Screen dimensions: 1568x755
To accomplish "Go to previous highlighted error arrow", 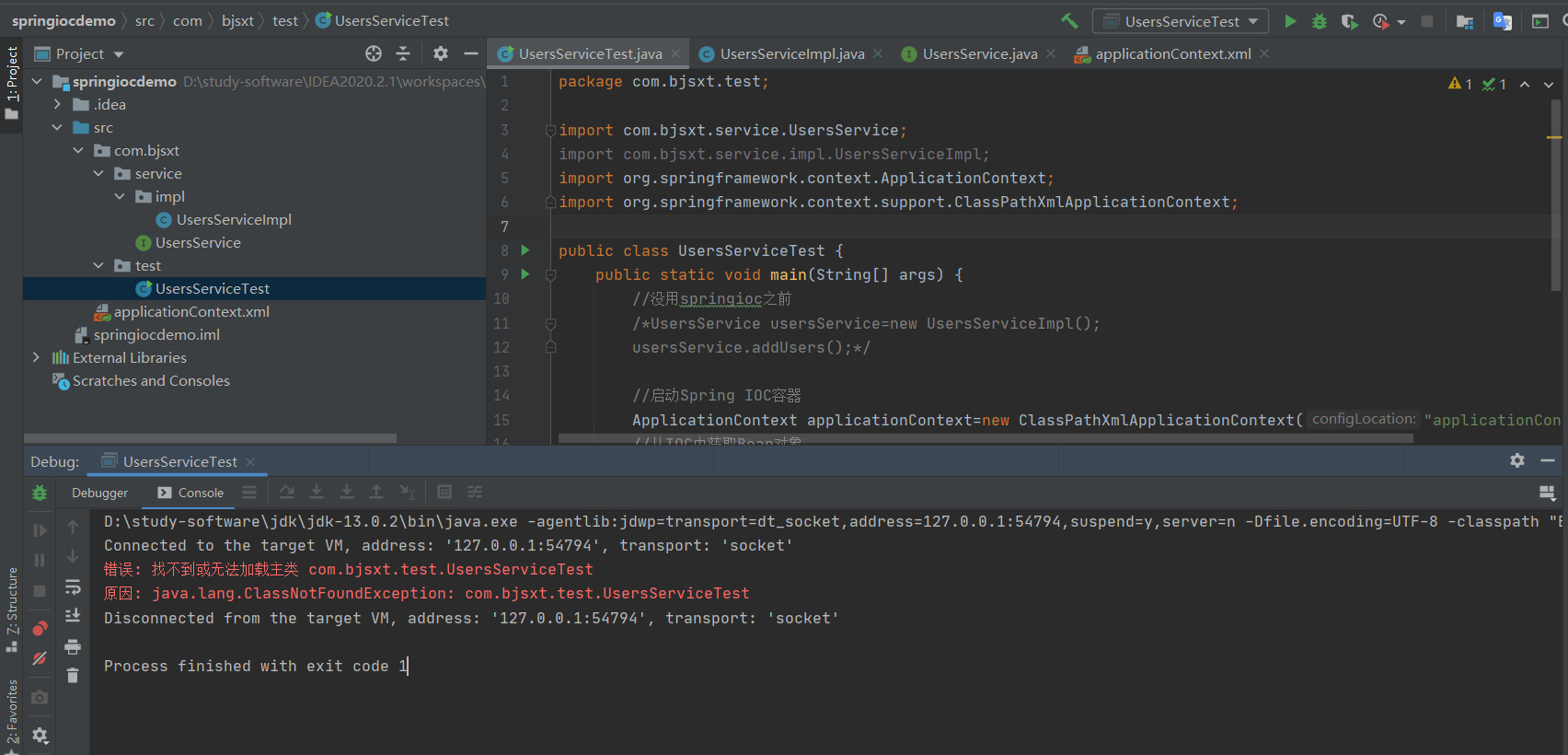I will tap(1525, 84).
